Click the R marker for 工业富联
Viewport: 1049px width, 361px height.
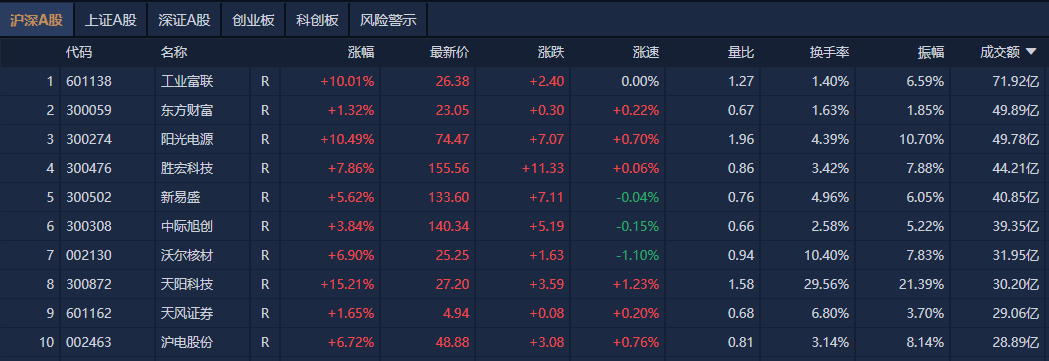tap(265, 82)
